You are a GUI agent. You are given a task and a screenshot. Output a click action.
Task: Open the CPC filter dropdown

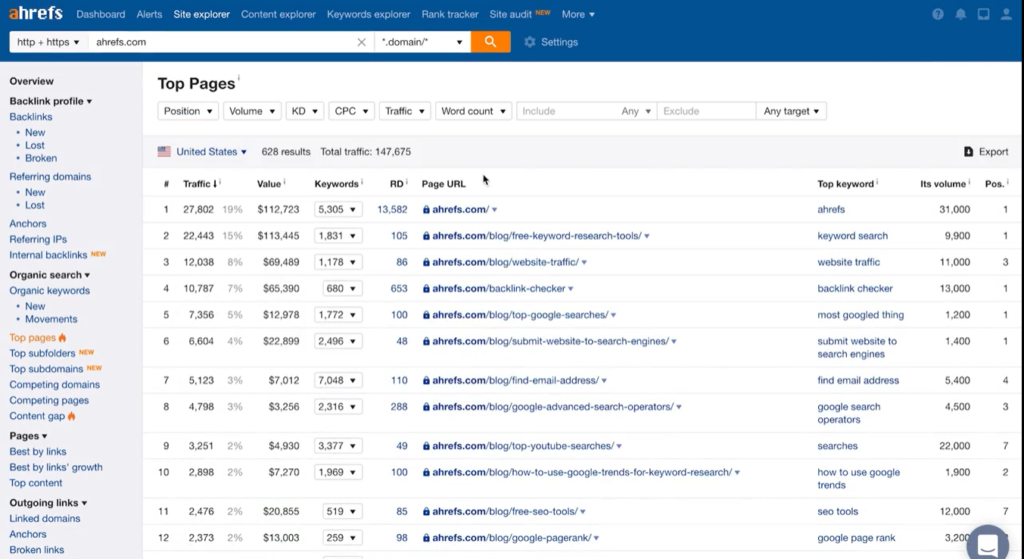351,111
